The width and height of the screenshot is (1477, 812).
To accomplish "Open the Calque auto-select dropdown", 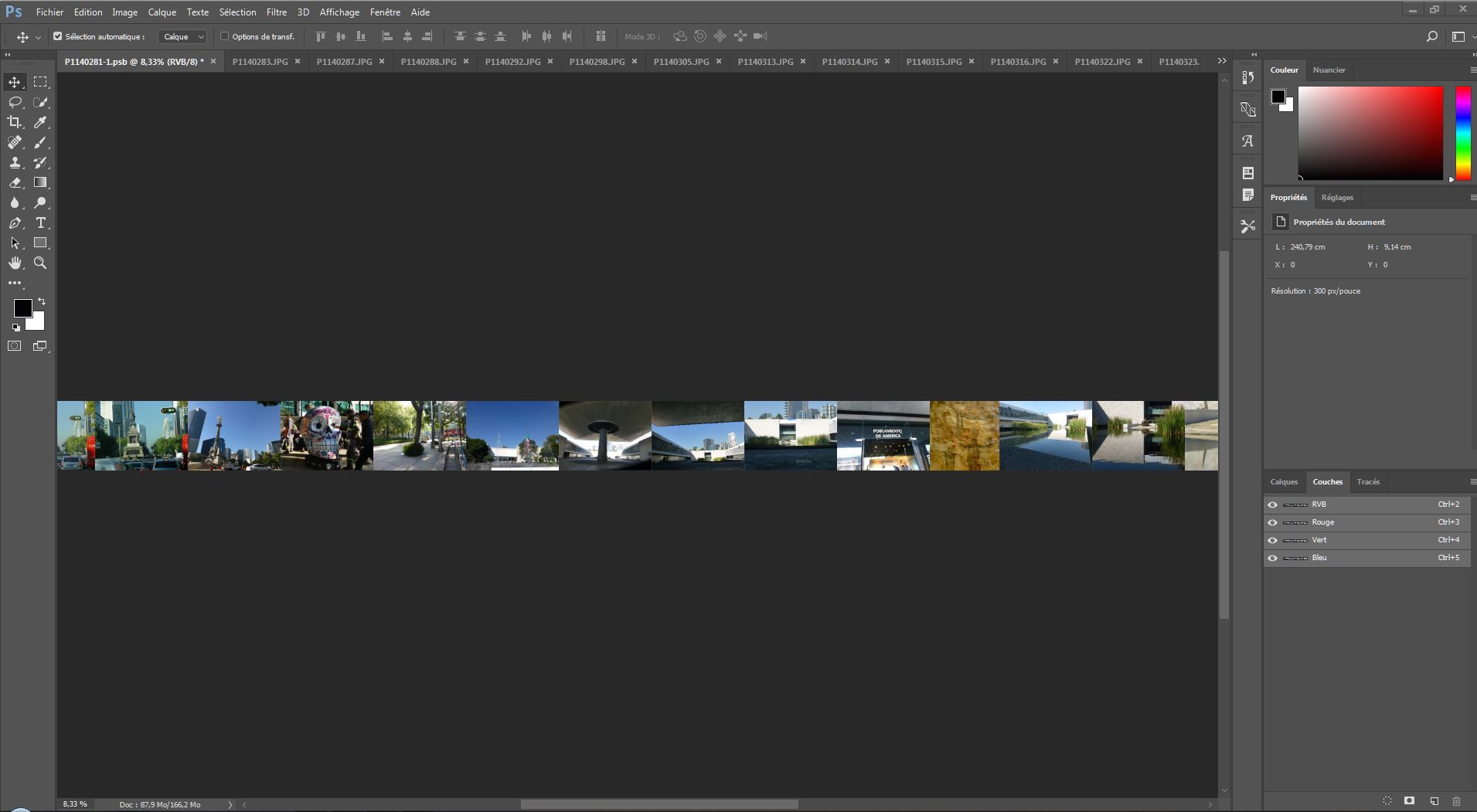I will [182, 36].
